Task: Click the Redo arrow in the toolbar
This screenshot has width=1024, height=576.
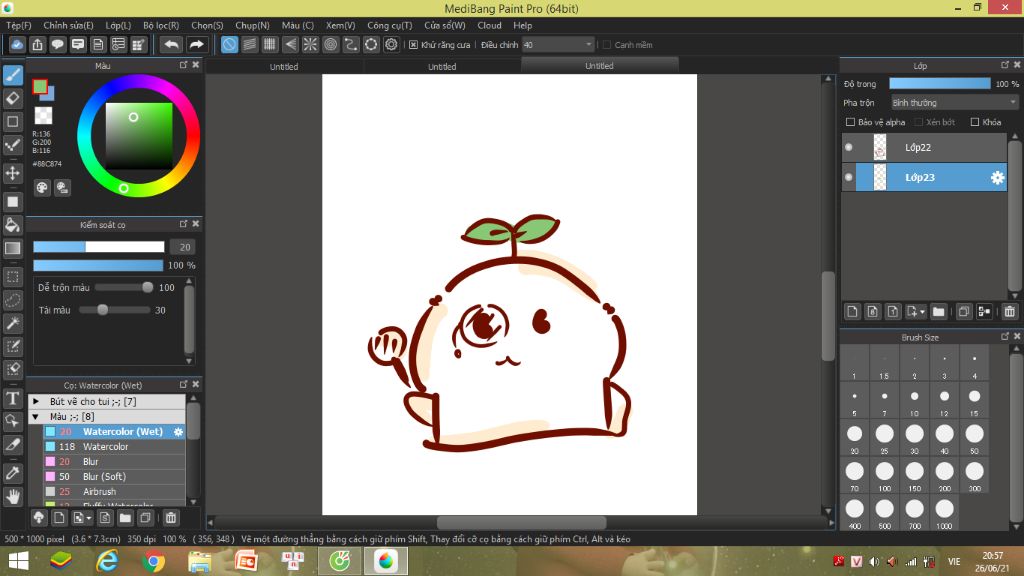Action: pos(196,44)
